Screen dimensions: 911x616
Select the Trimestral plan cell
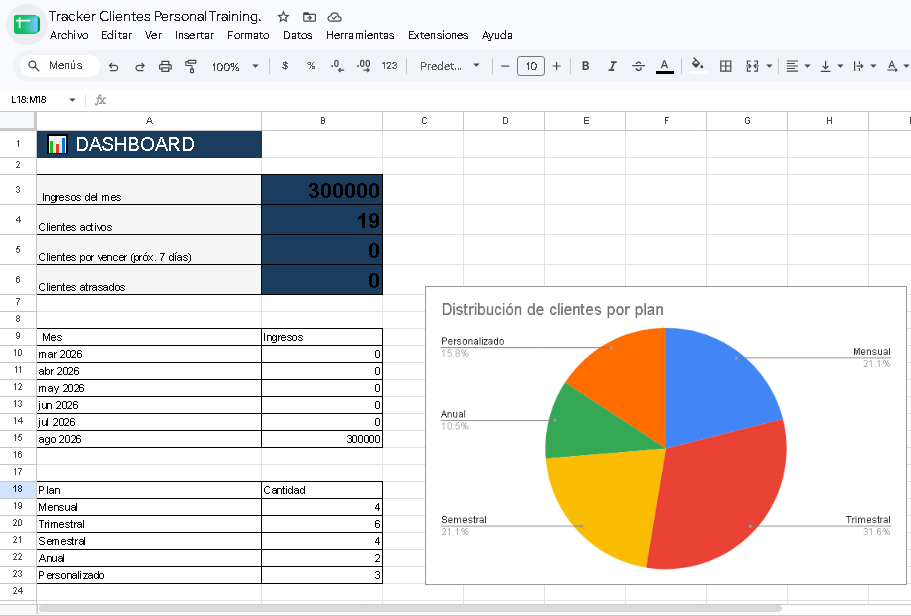point(149,524)
